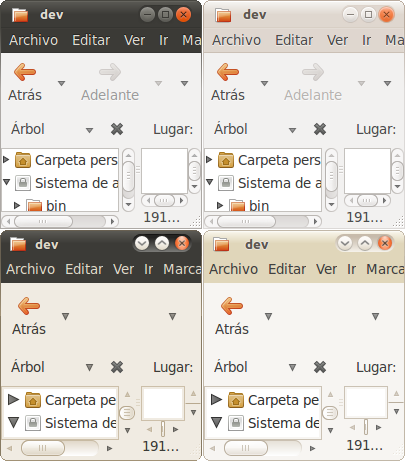405x461 pixels.
Task: Click Sistema de drive icon, bottom-right window
Action: tap(236, 423)
